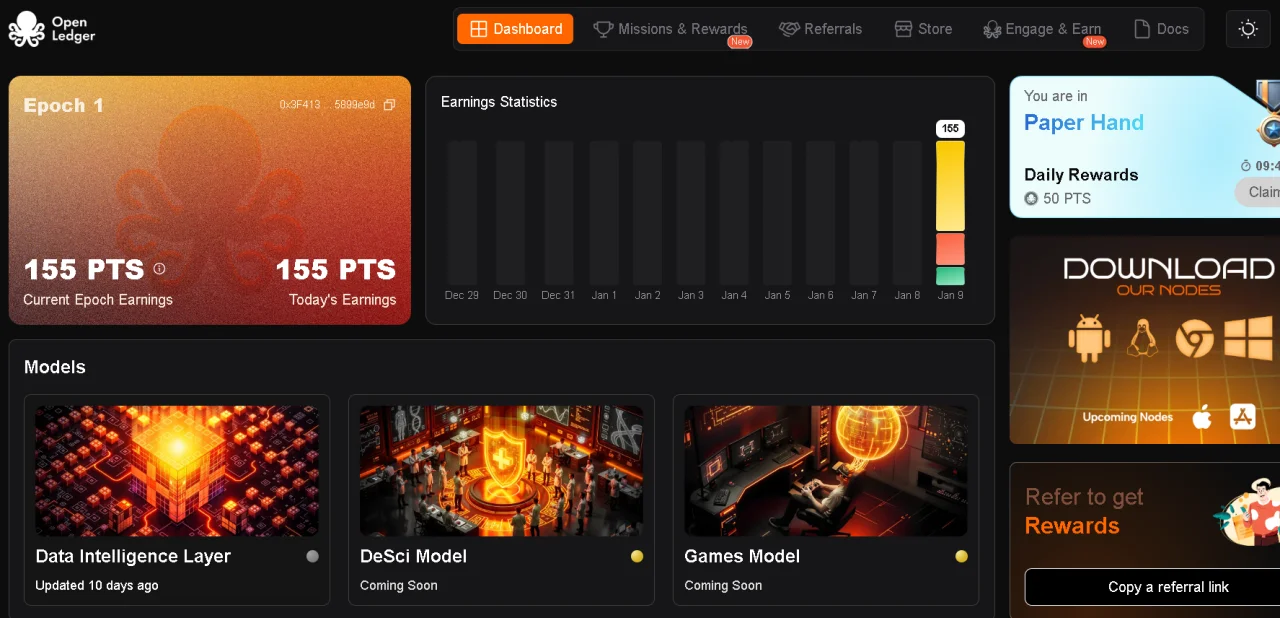Toggle light/dark theme sun button
Viewport: 1280px width, 618px height.
(1248, 29)
